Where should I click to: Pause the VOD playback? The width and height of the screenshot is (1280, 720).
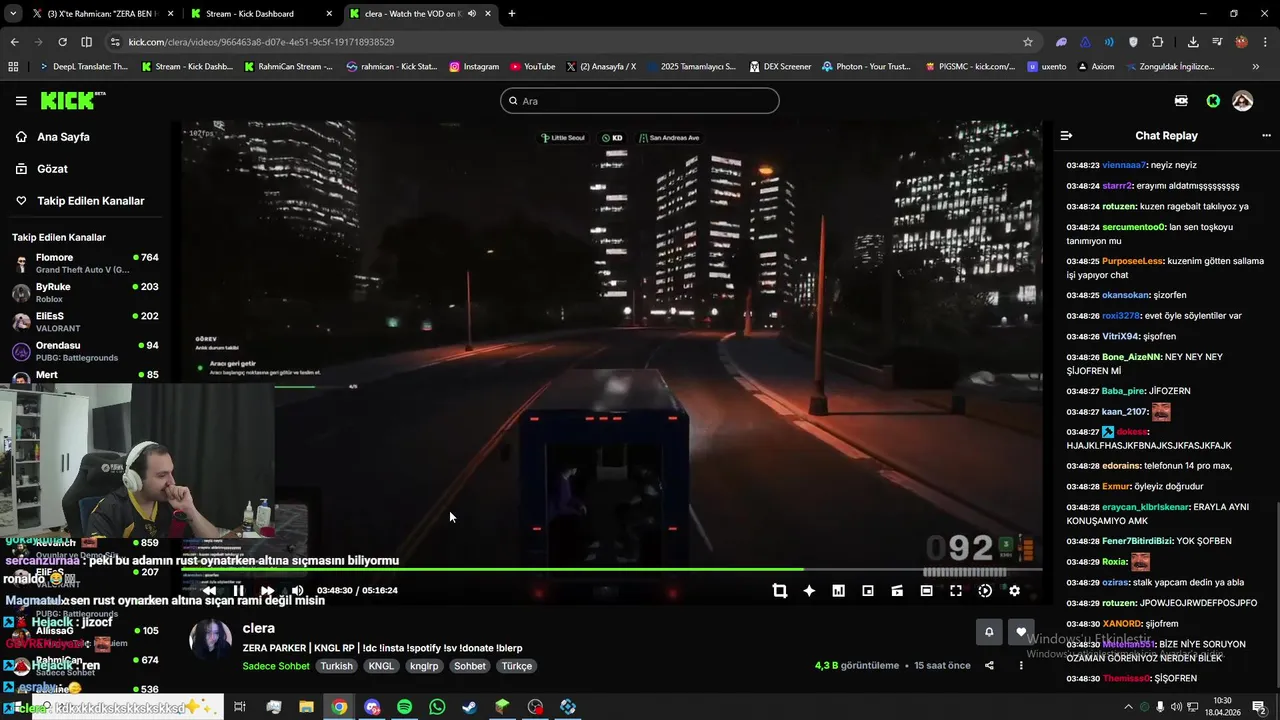click(x=238, y=591)
